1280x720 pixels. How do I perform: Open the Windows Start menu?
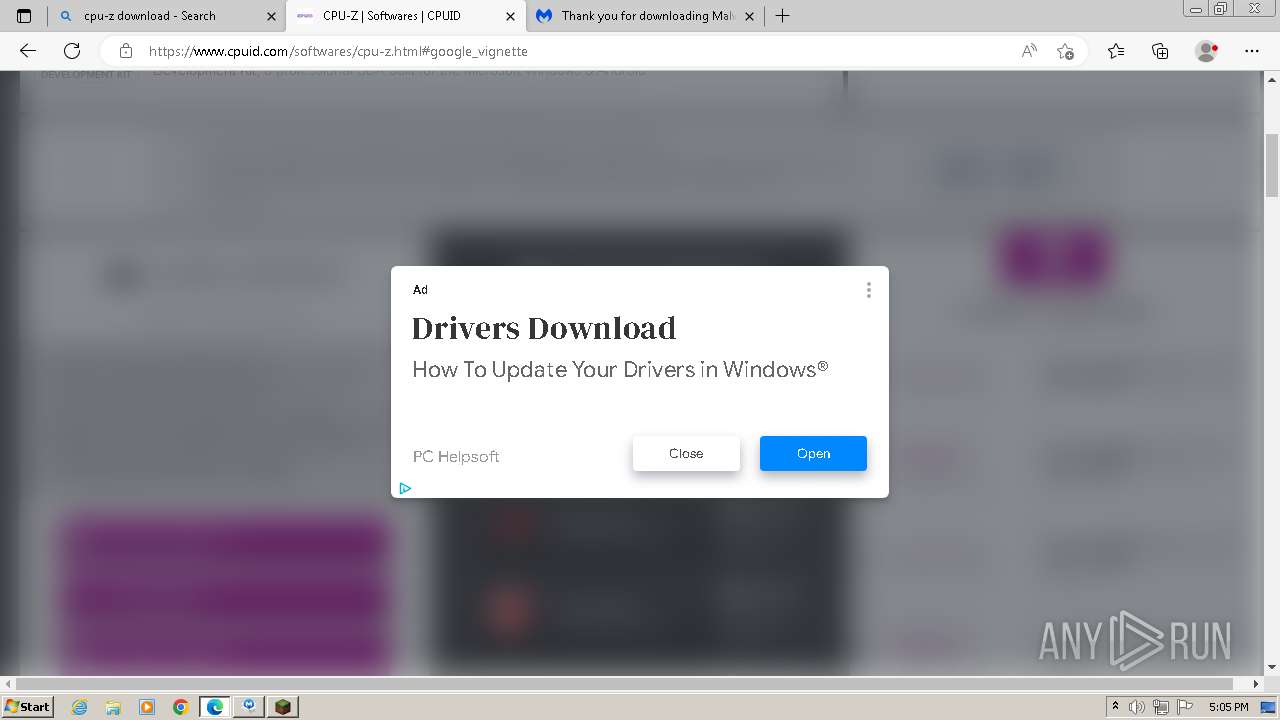coord(27,706)
